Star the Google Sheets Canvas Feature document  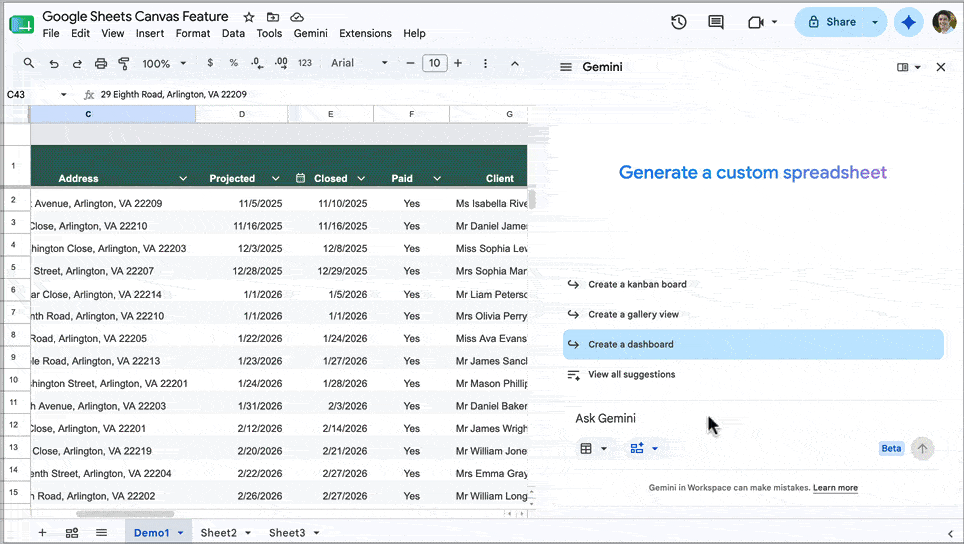click(249, 17)
